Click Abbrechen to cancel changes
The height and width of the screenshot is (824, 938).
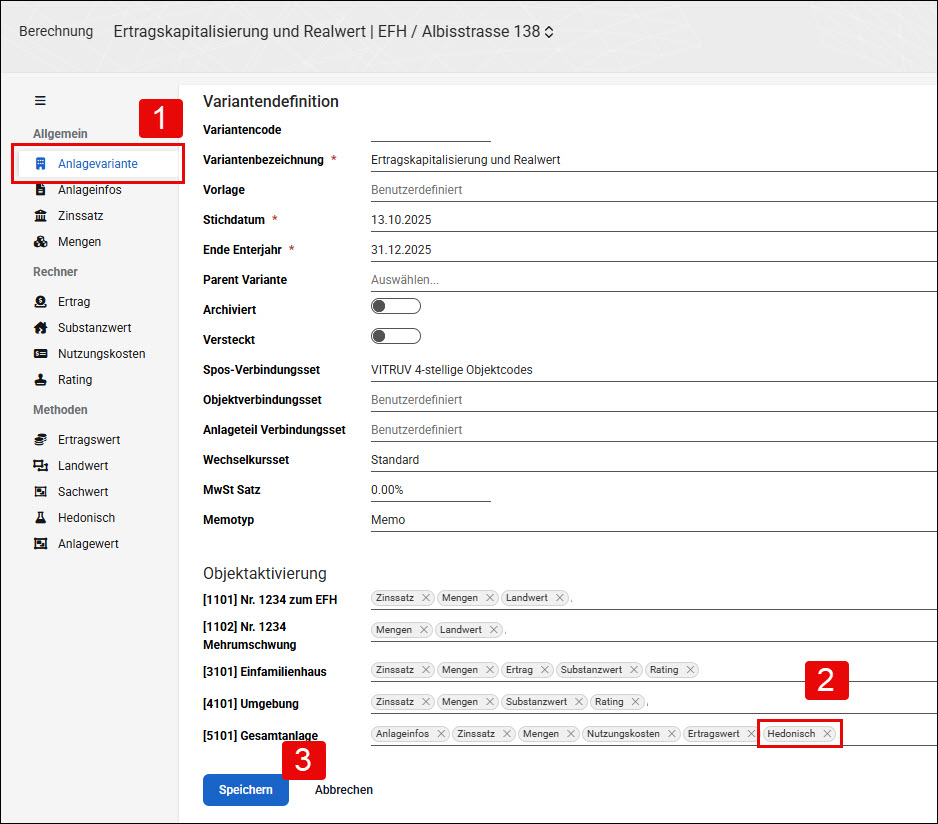point(344,790)
